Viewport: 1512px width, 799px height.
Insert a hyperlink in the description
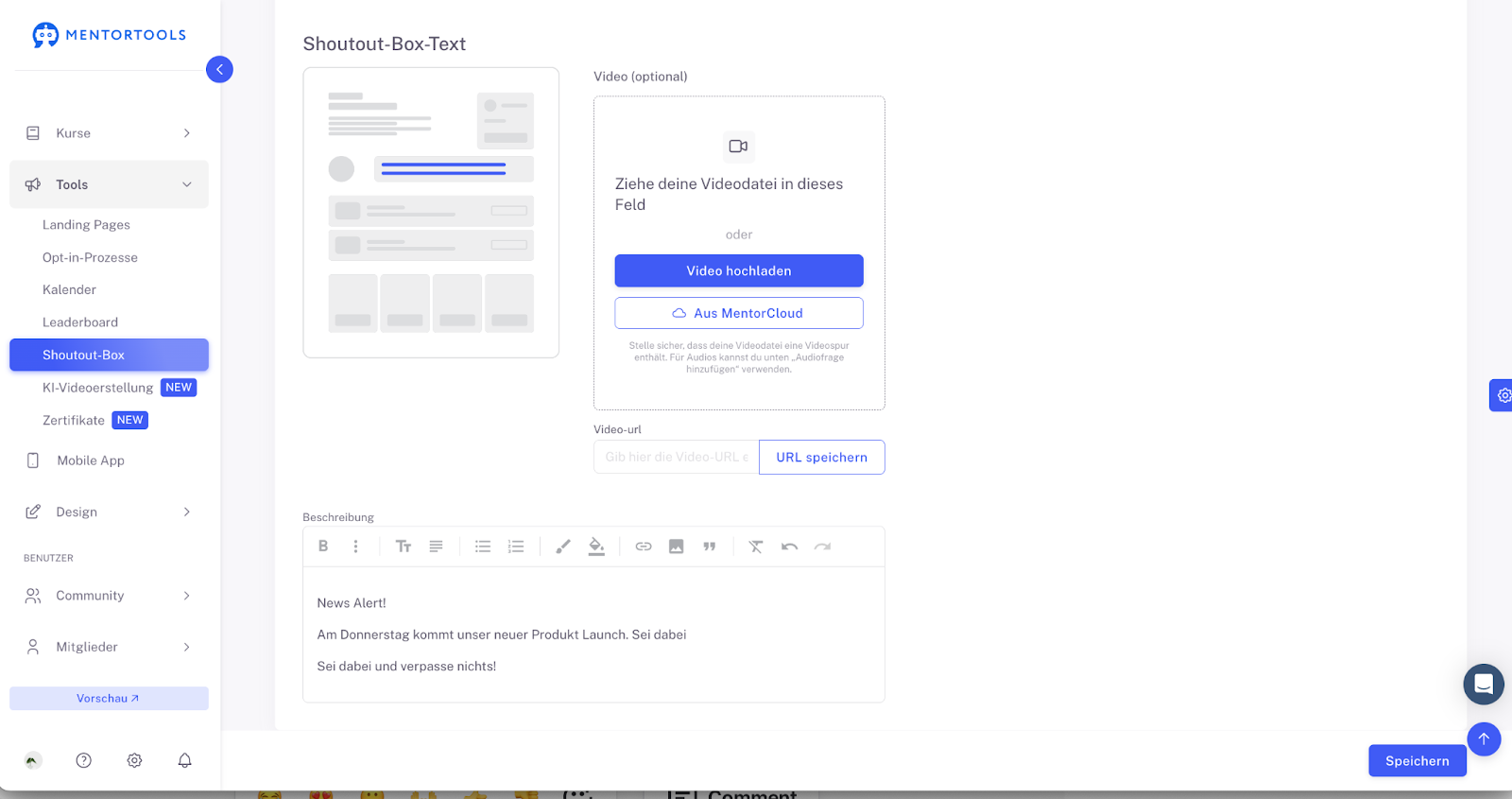pos(644,547)
